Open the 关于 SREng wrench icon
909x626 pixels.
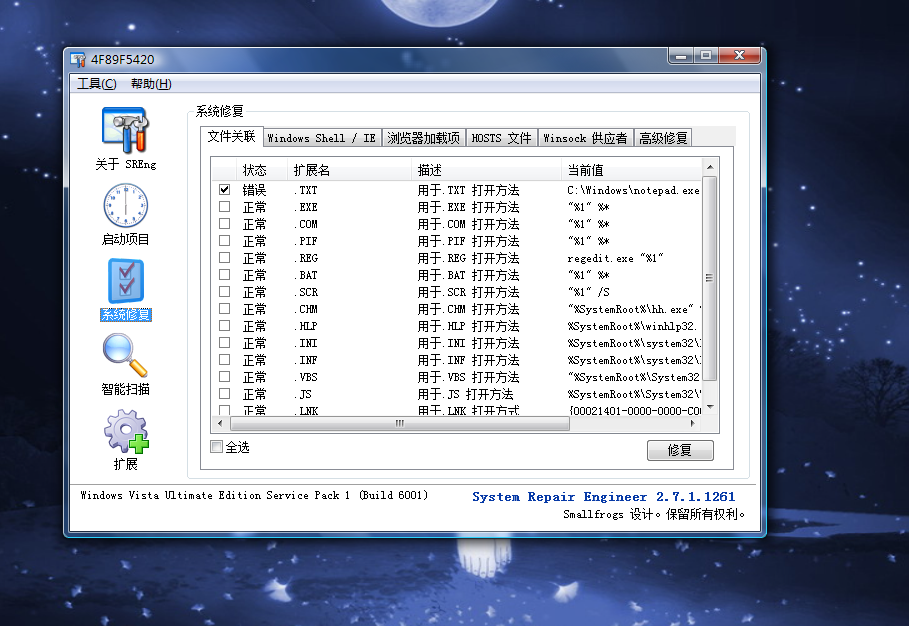pos(125,130)
